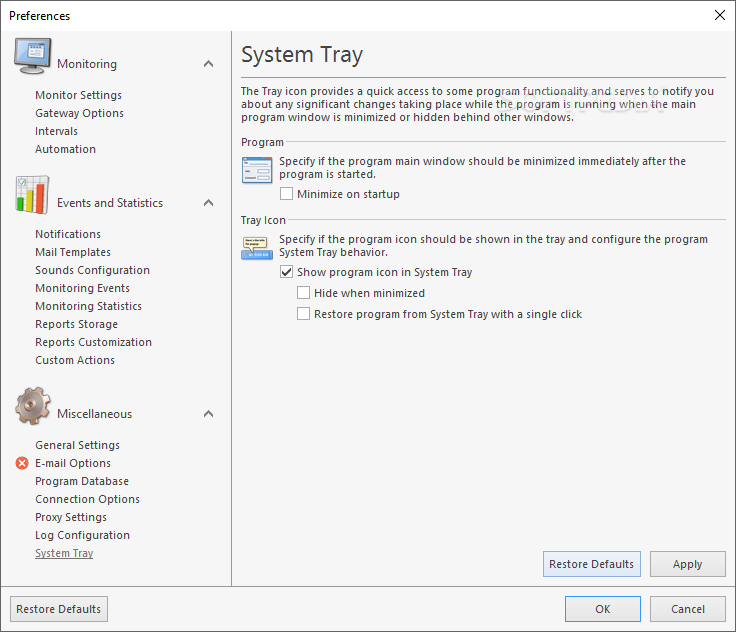Viewport: 736px width, 632px height.
Task: Close the Preferences dialog
Action: [x=720, y=15]
